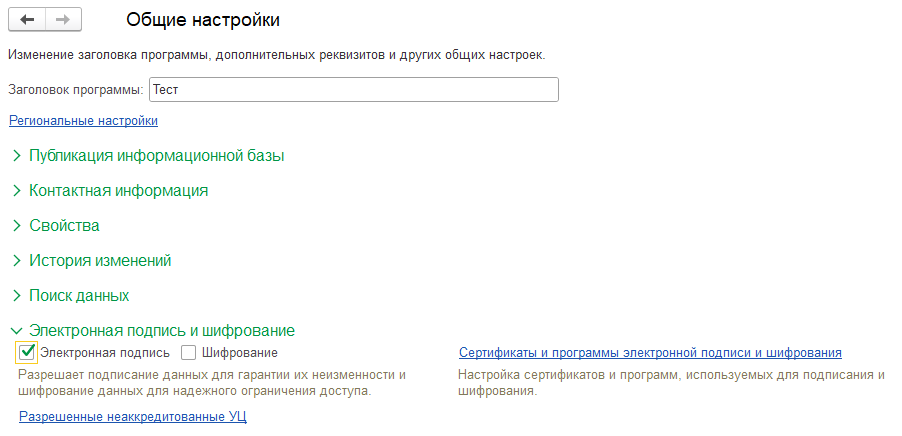Go back with the left arrow button

[27, 20]
